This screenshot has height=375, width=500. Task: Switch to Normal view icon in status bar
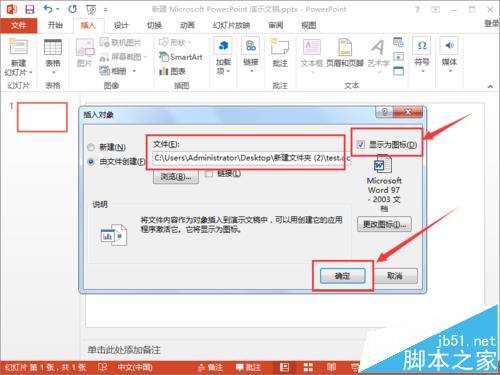pos(284,367)
